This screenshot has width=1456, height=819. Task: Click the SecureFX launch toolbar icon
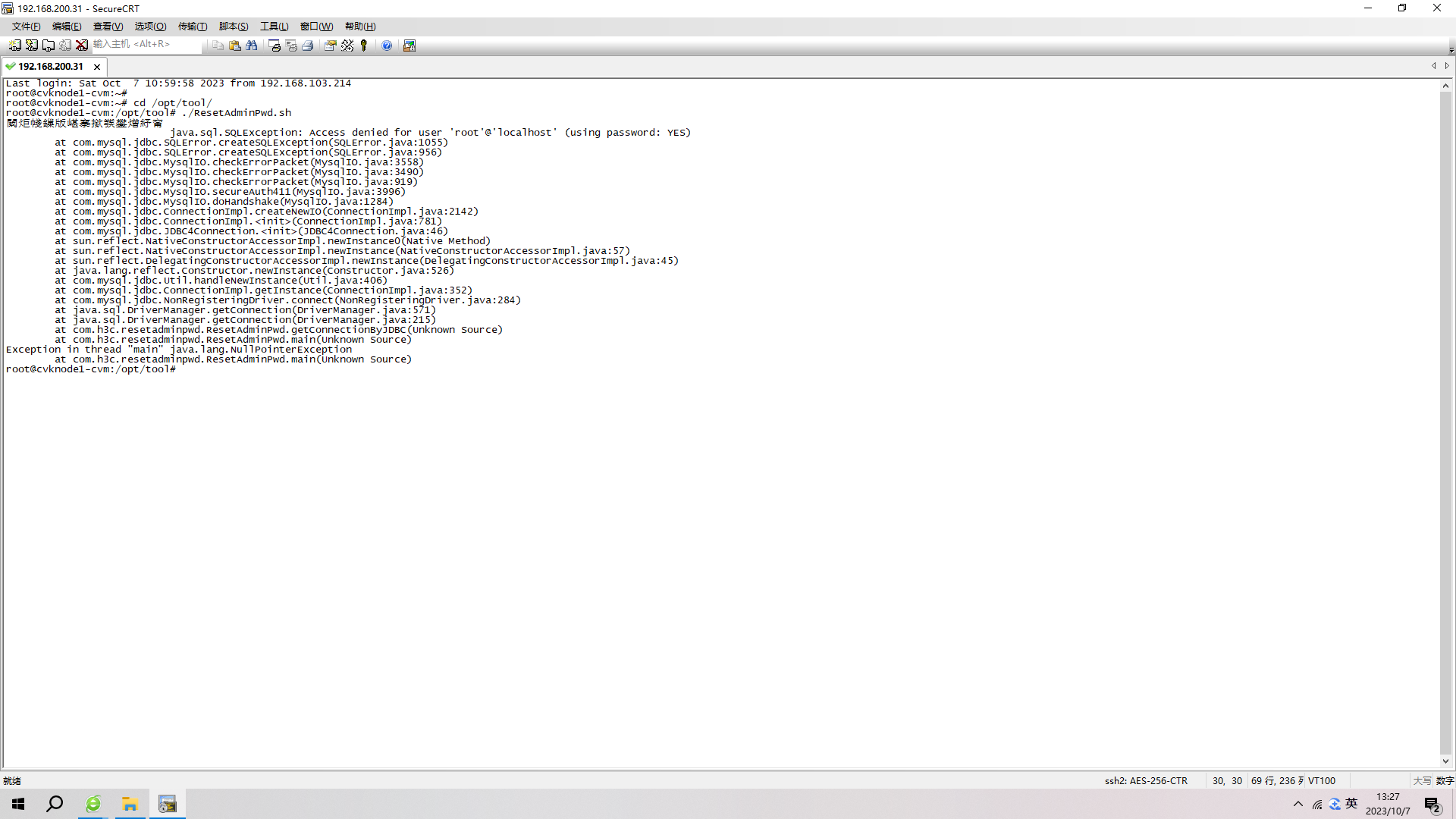coord(409,45)
